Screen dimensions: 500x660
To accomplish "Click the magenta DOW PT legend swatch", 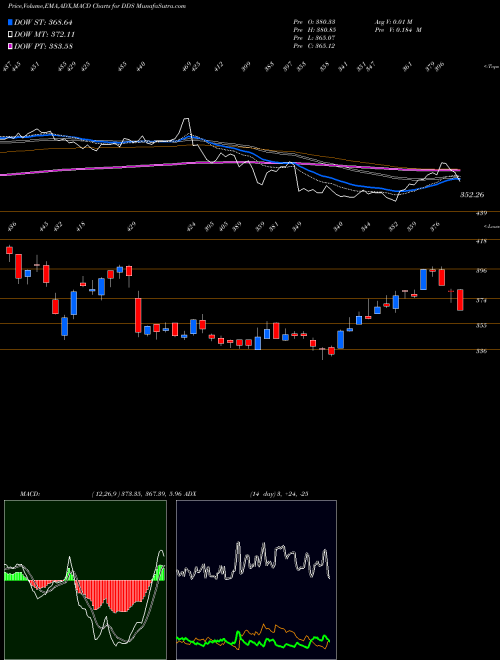I will (x=10, y=46).
